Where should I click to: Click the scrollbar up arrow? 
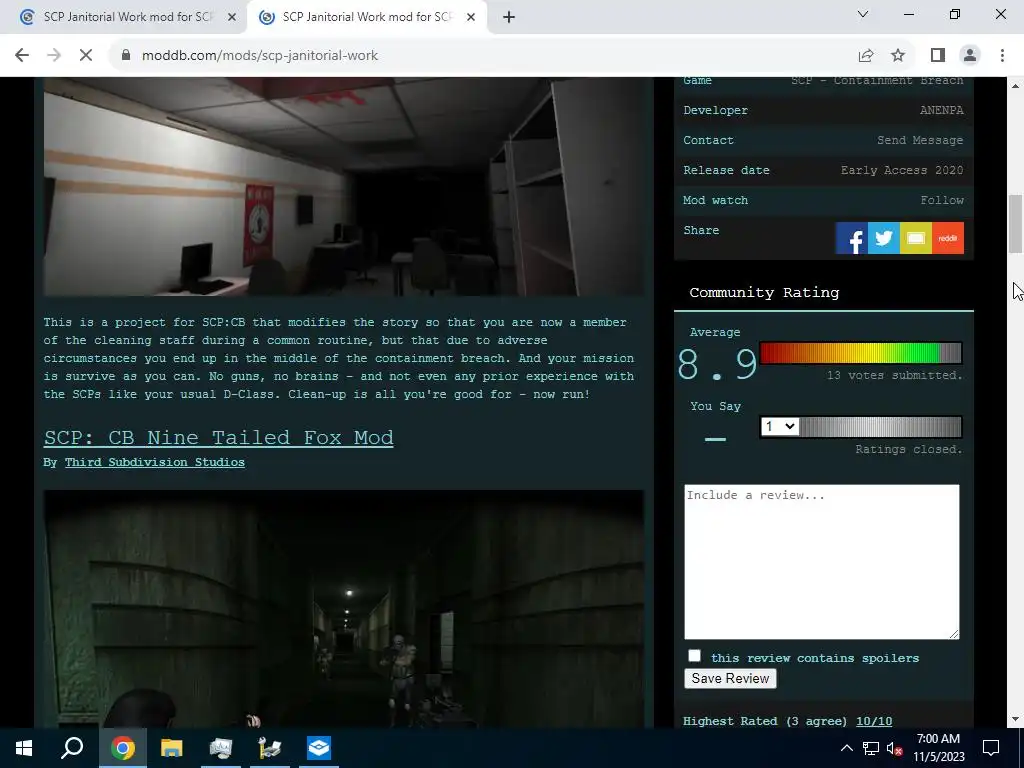click(1016, 86)
